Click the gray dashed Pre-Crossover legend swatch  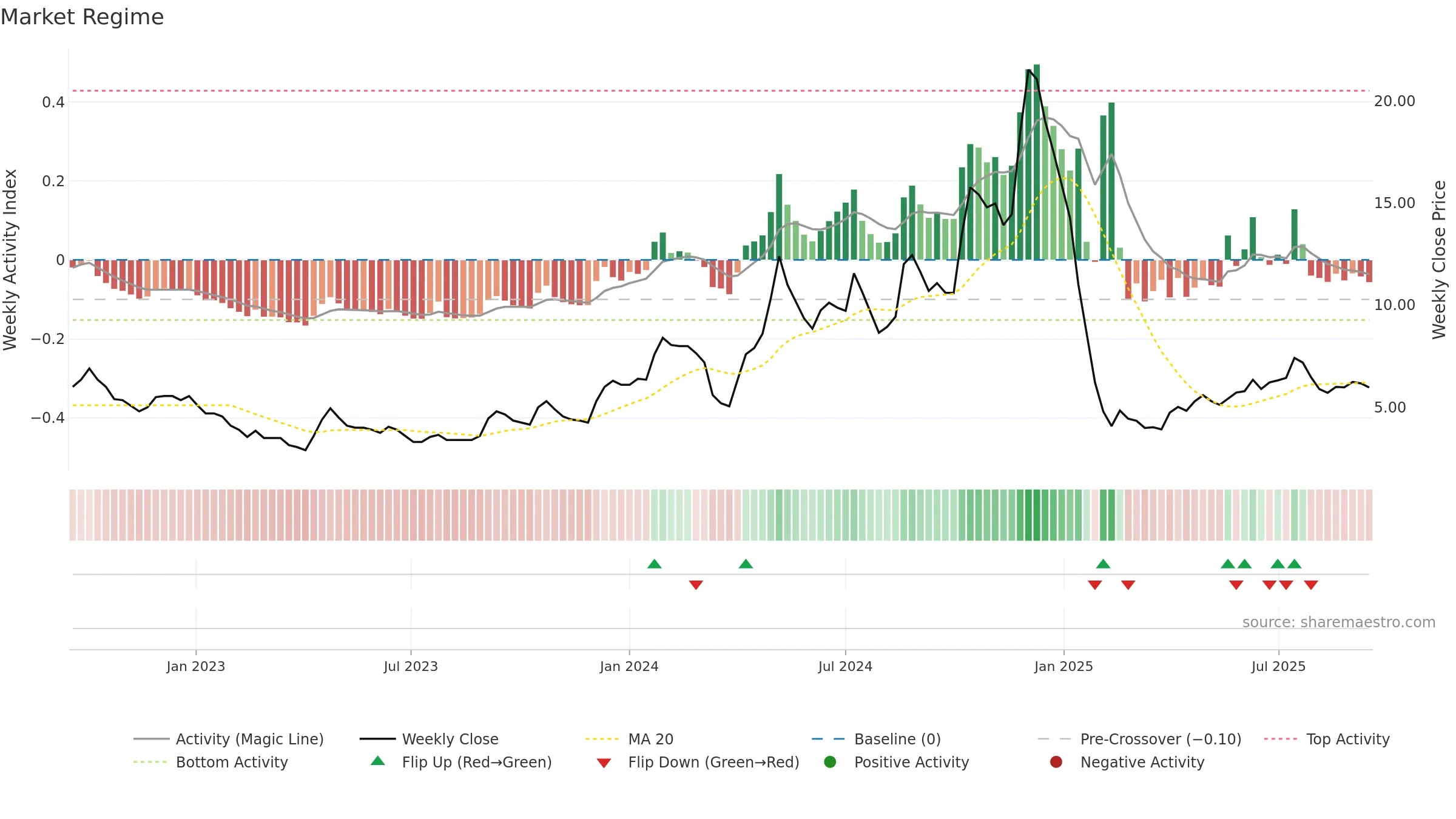point(1054,739)
